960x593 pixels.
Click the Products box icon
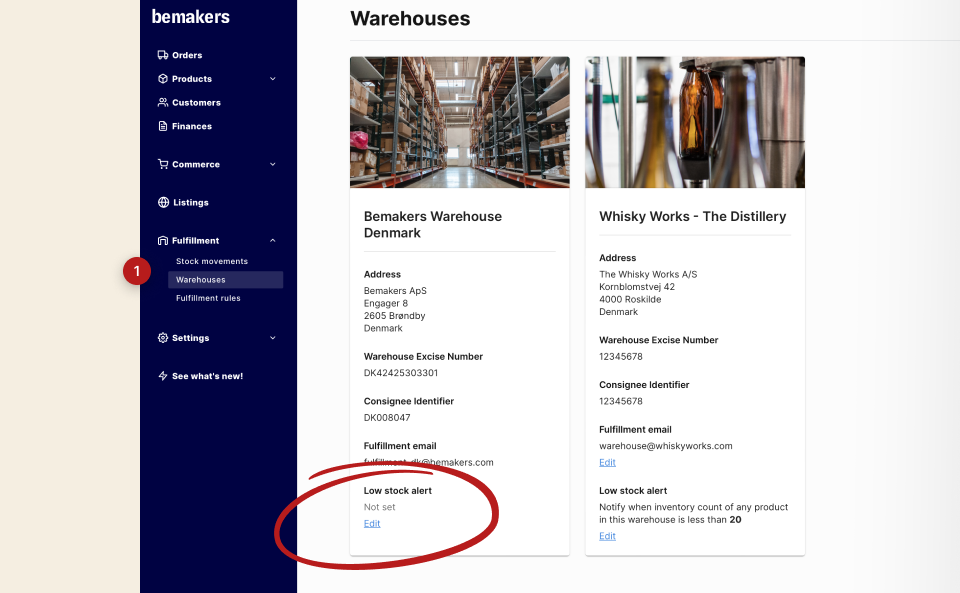163,79
